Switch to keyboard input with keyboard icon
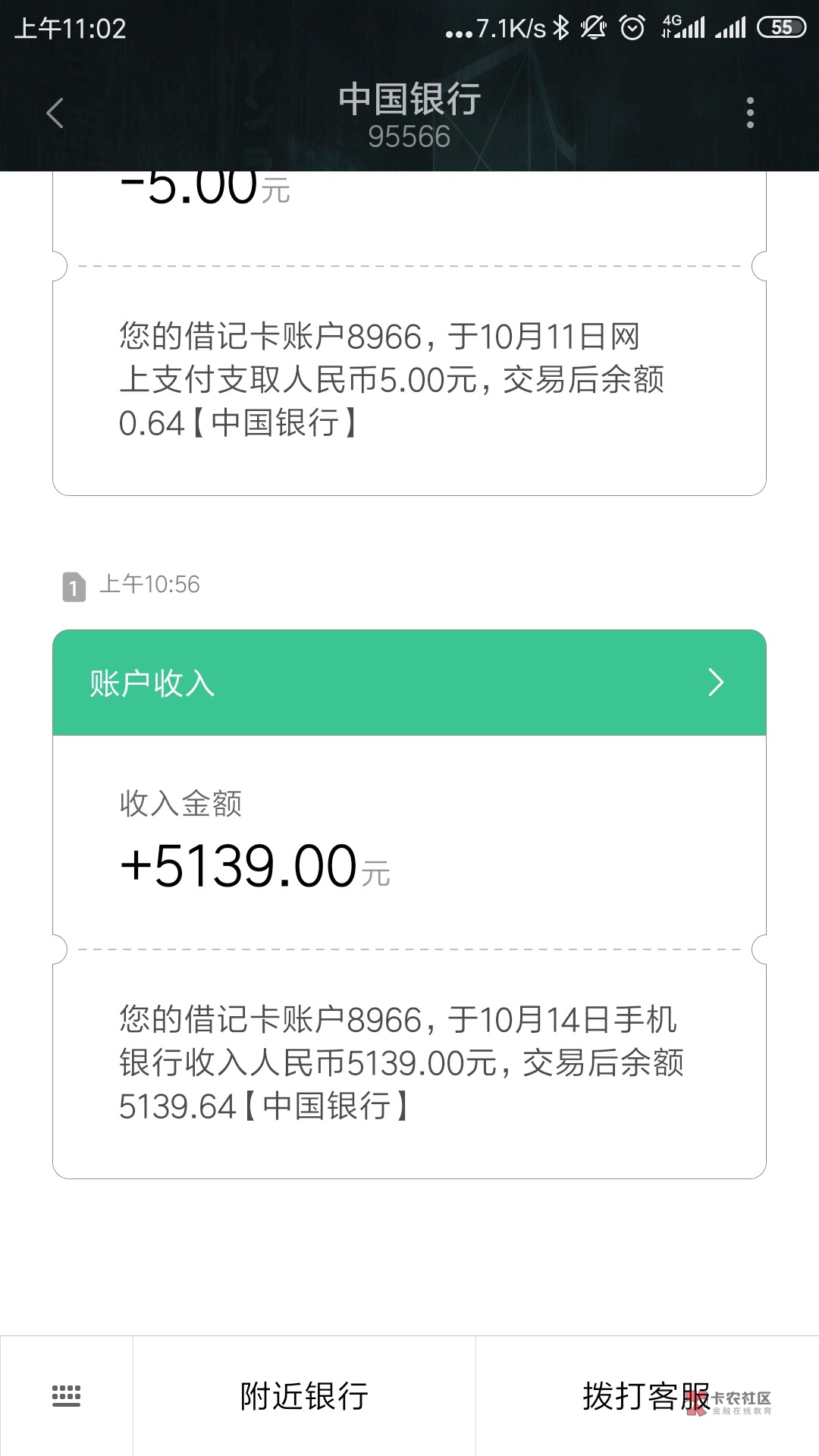819x1456 pixels. pos(66,1395)
